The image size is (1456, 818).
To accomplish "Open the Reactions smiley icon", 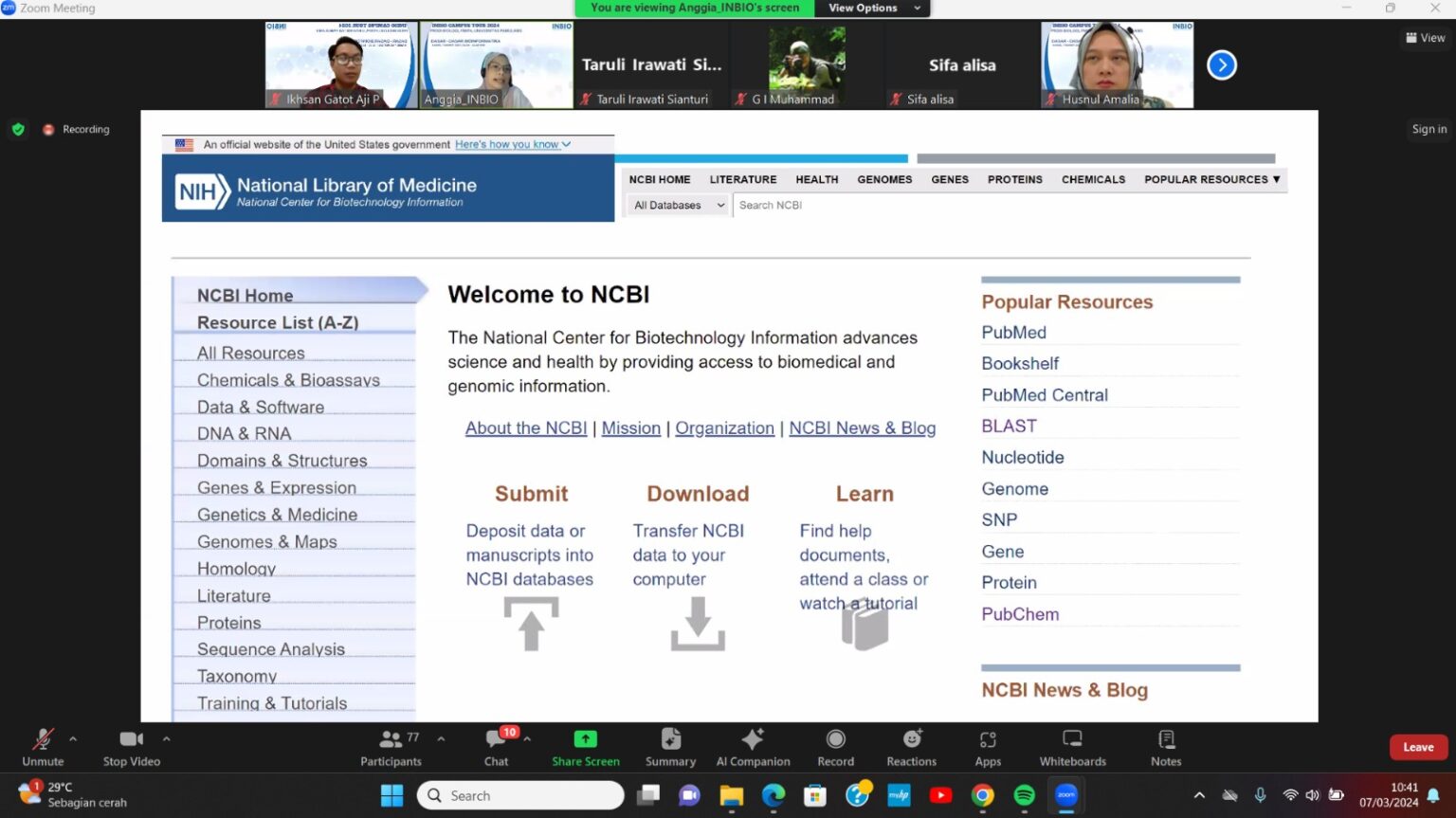I will click(912, 738).
